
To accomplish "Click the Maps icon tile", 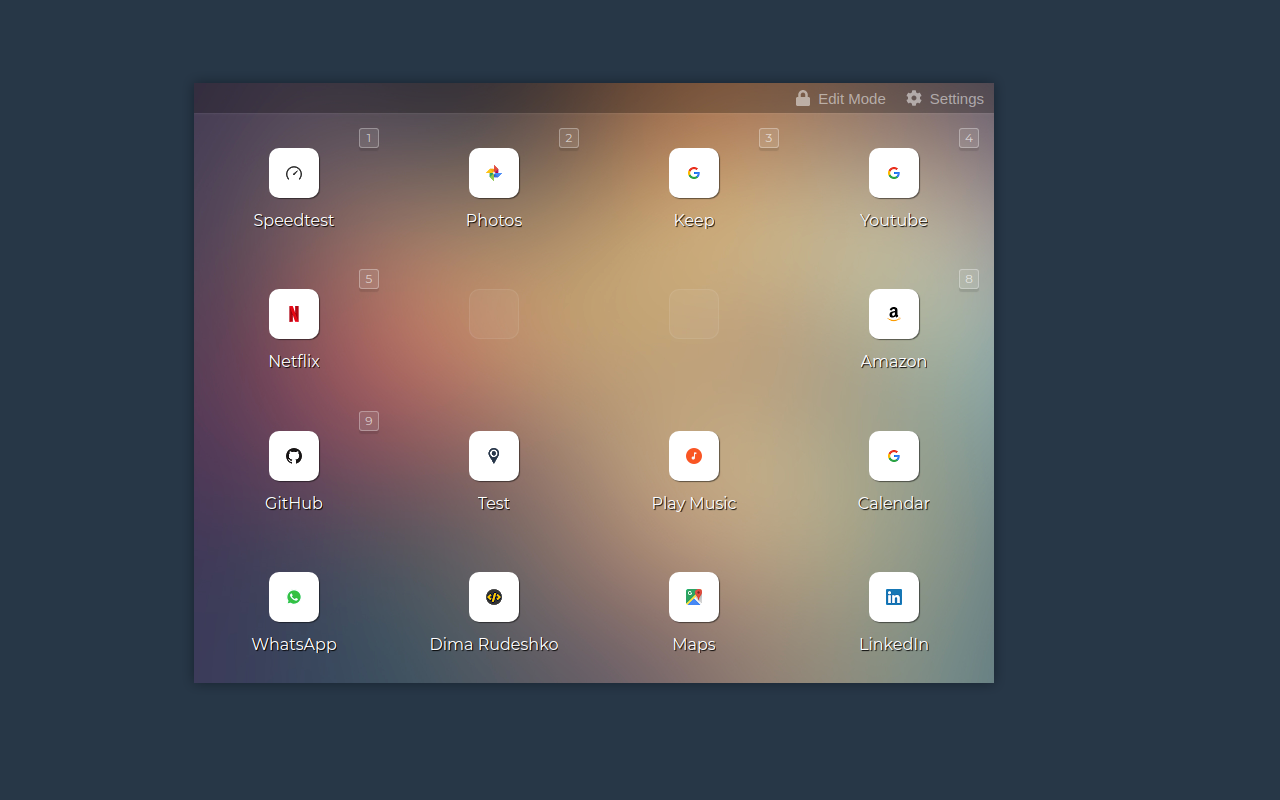I will 694,597.
